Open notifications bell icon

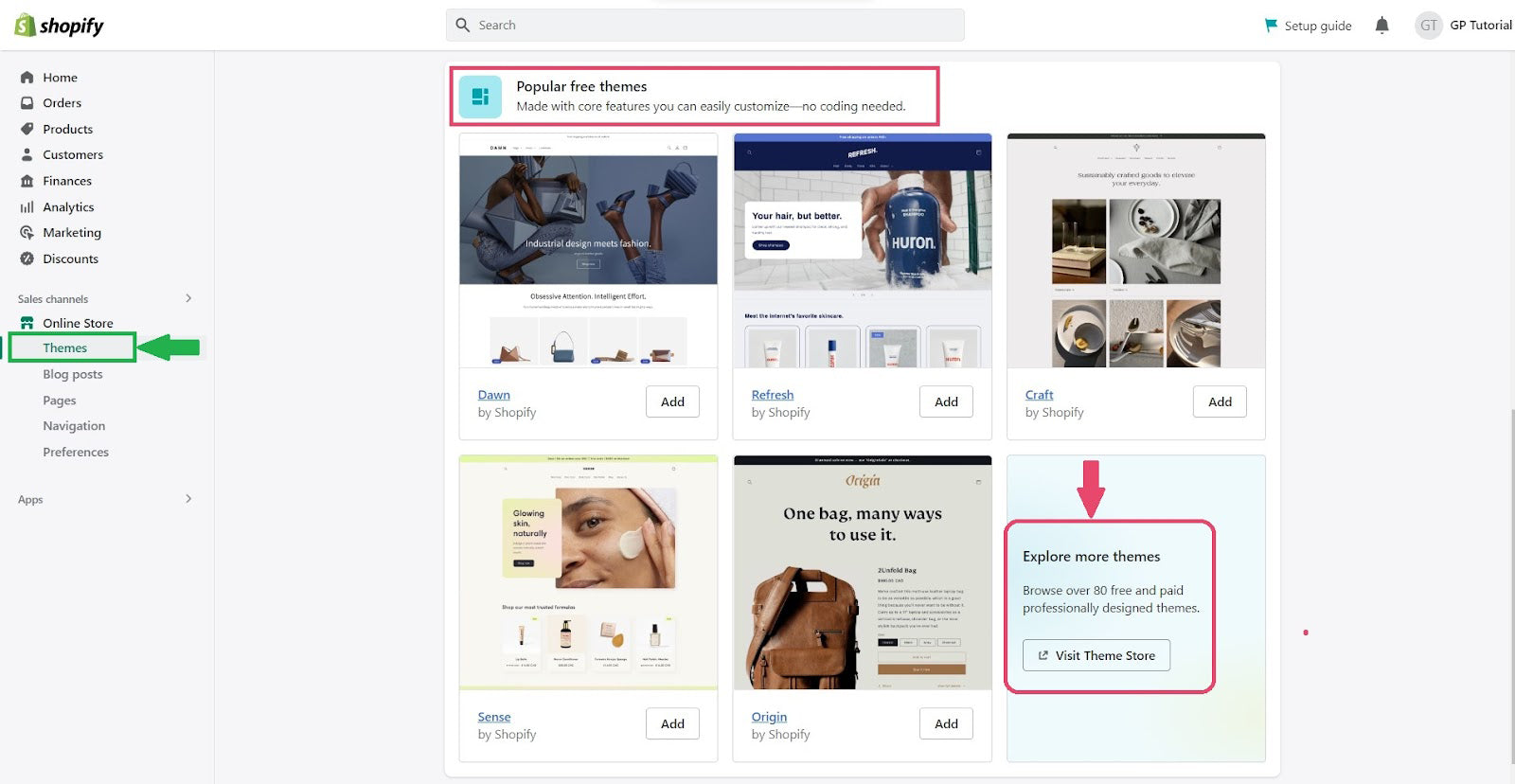1381,26
